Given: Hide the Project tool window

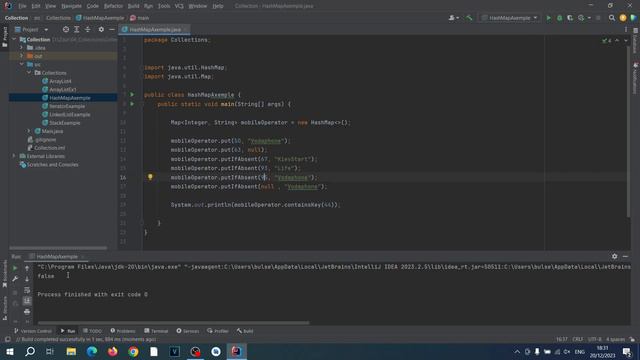Looking at the screenshot, I should pos(111,29).
